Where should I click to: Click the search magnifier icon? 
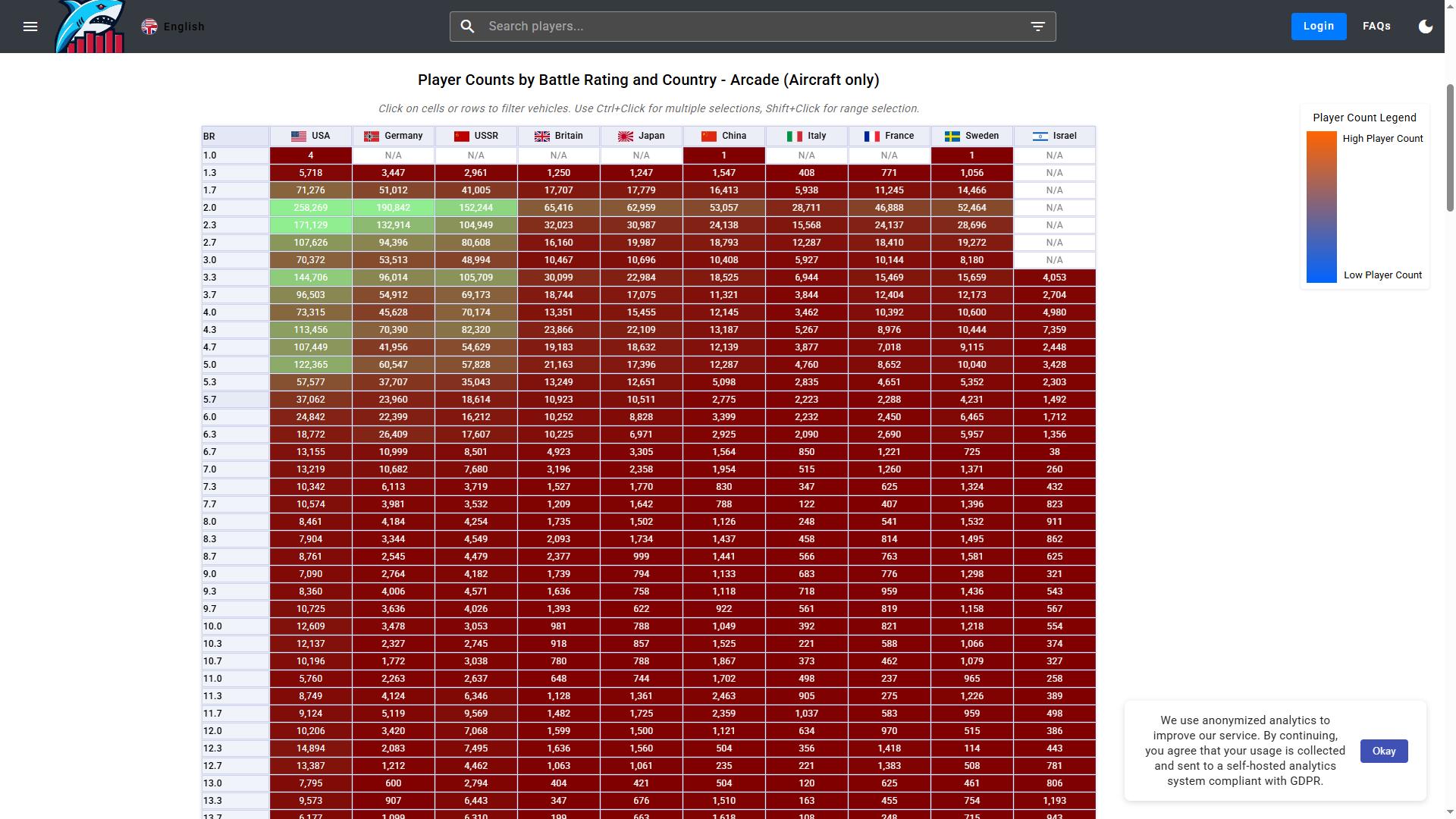click(x=468, y=27)
